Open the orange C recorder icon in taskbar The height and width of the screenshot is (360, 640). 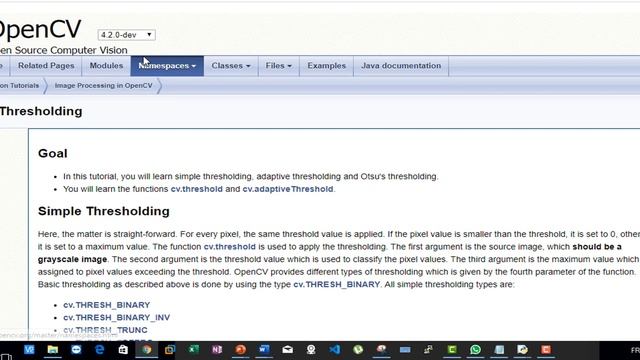click(546, 350)
